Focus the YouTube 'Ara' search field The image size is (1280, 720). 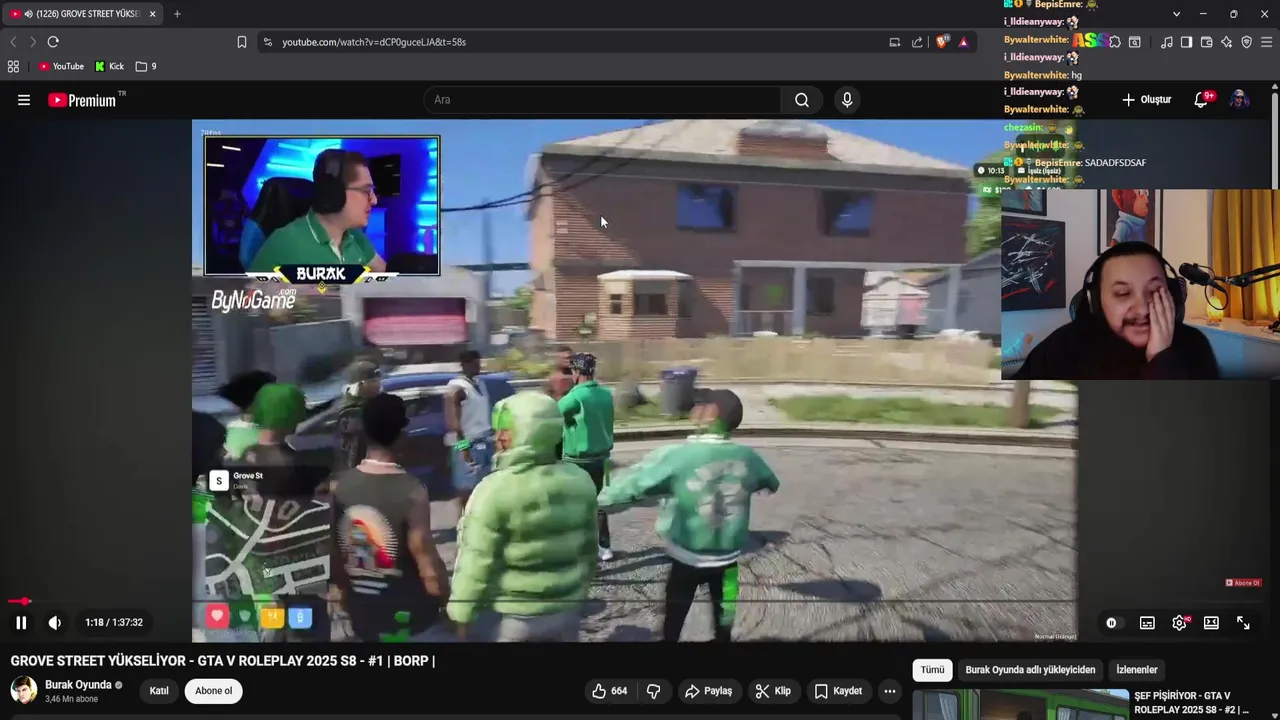603,100
